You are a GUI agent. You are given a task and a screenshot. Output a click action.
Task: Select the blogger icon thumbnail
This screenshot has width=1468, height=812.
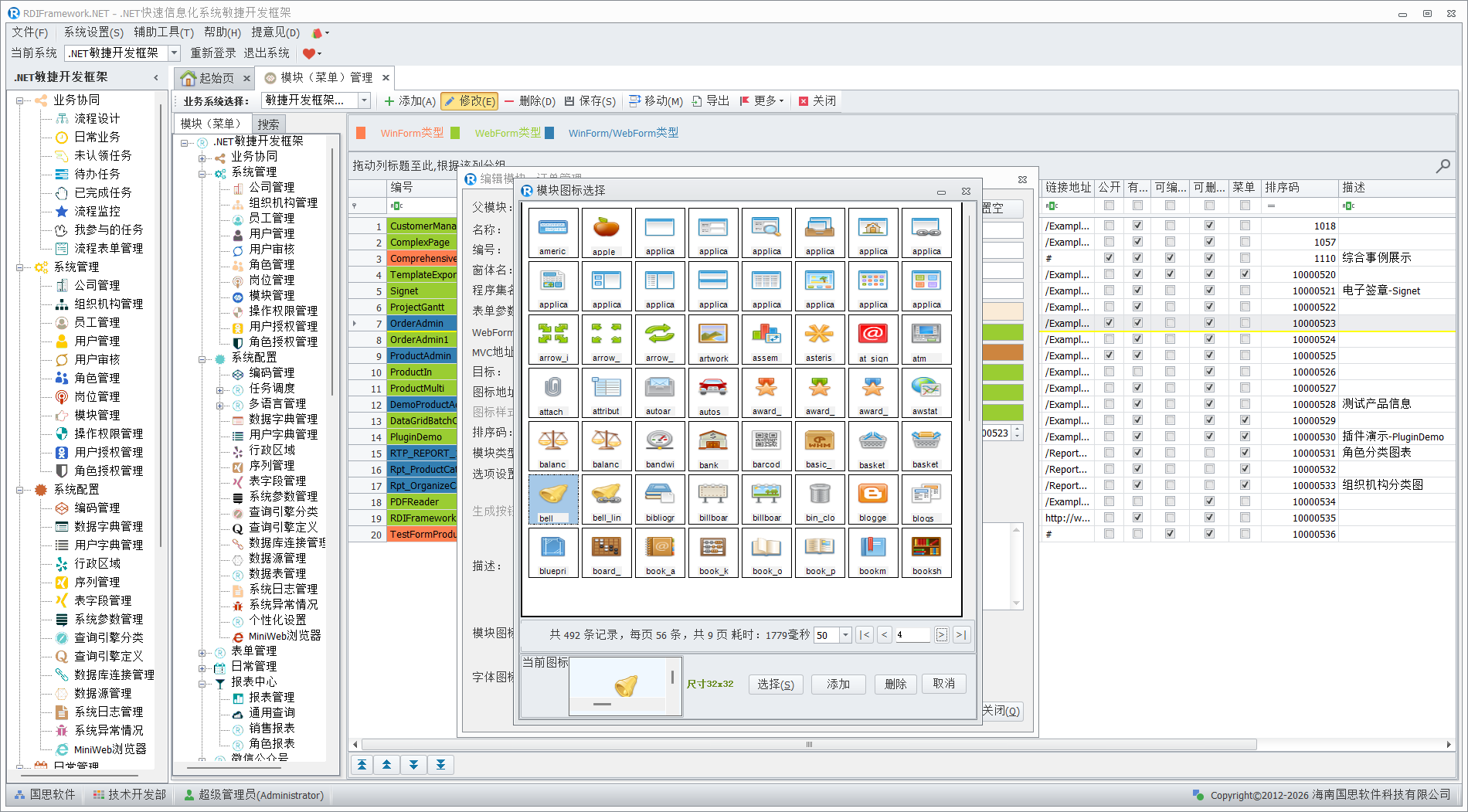point(872,499)
